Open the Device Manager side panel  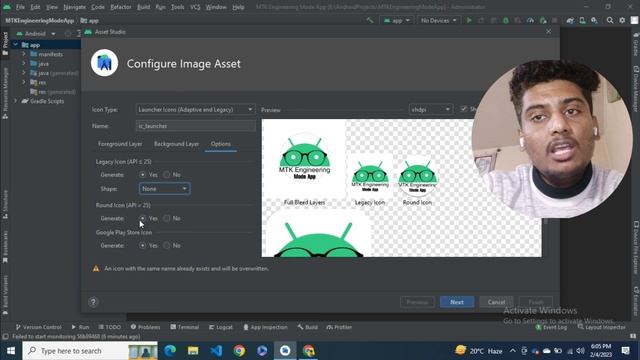coord(636,89)
